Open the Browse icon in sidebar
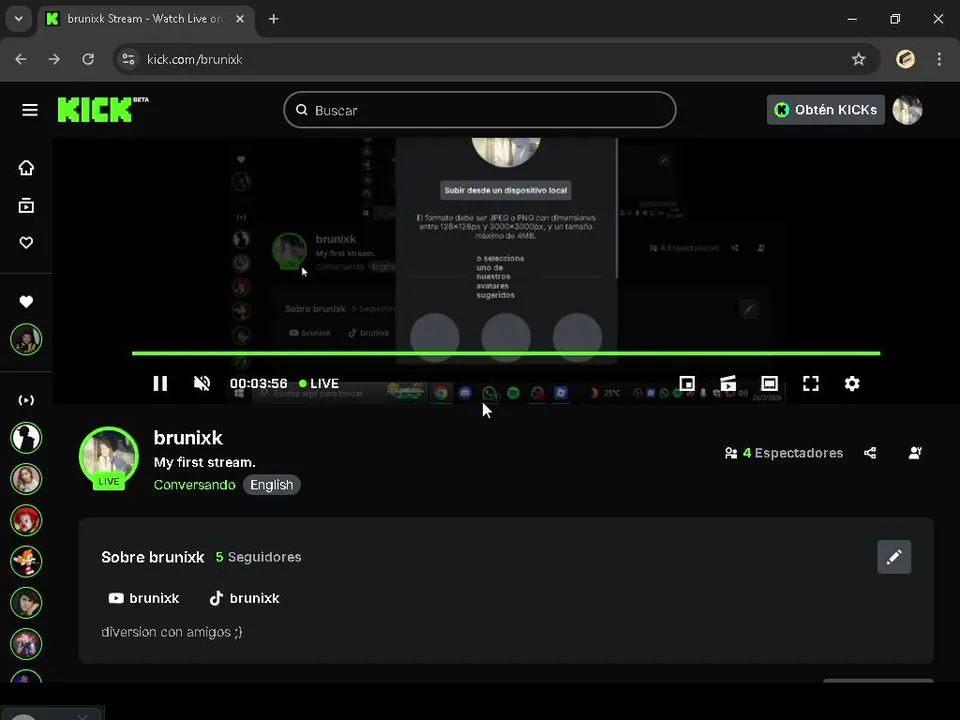Screen dimensions: 960x720 click(26, 205)
